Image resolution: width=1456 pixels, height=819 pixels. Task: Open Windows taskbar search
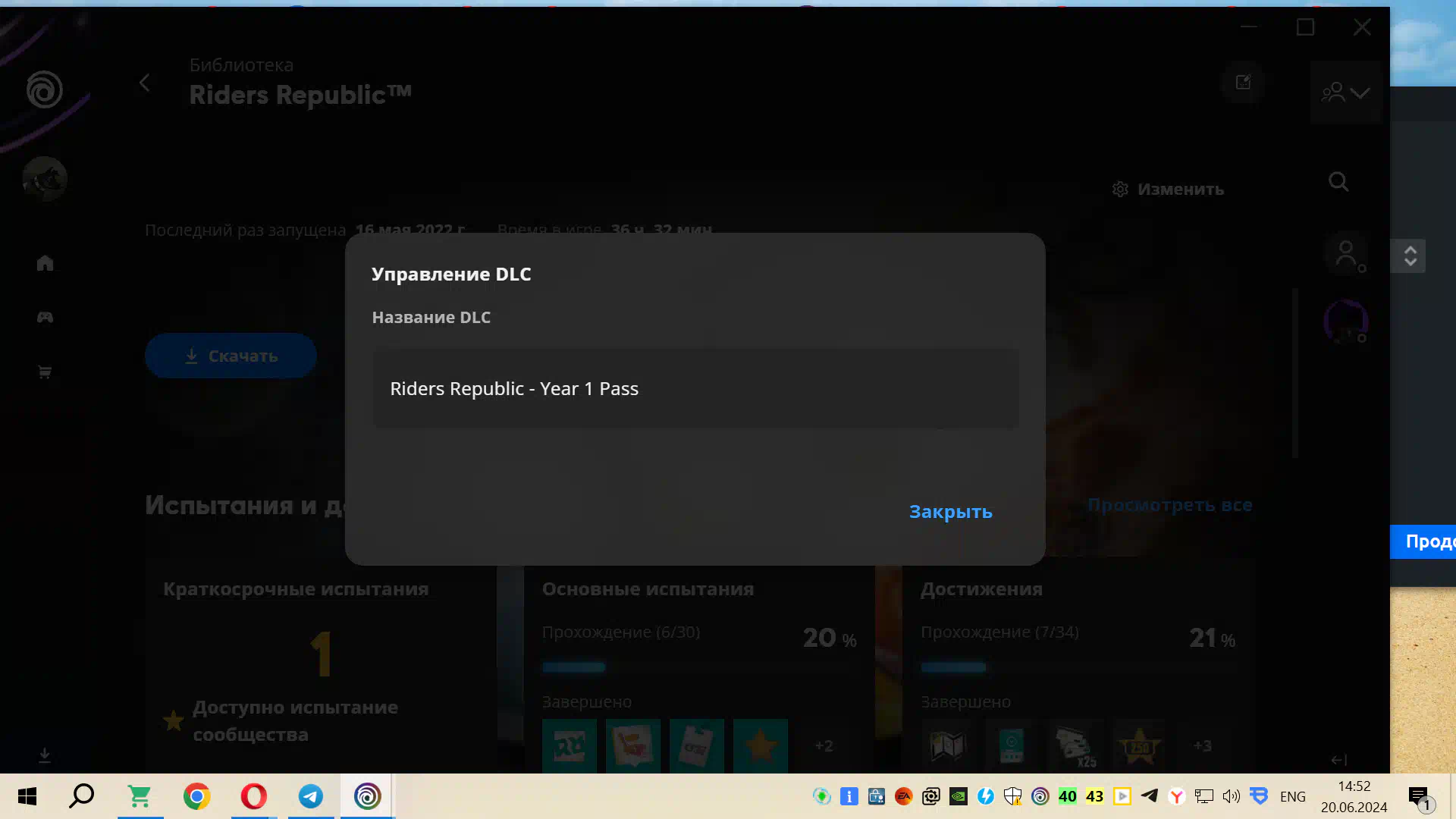pos(82,796)
